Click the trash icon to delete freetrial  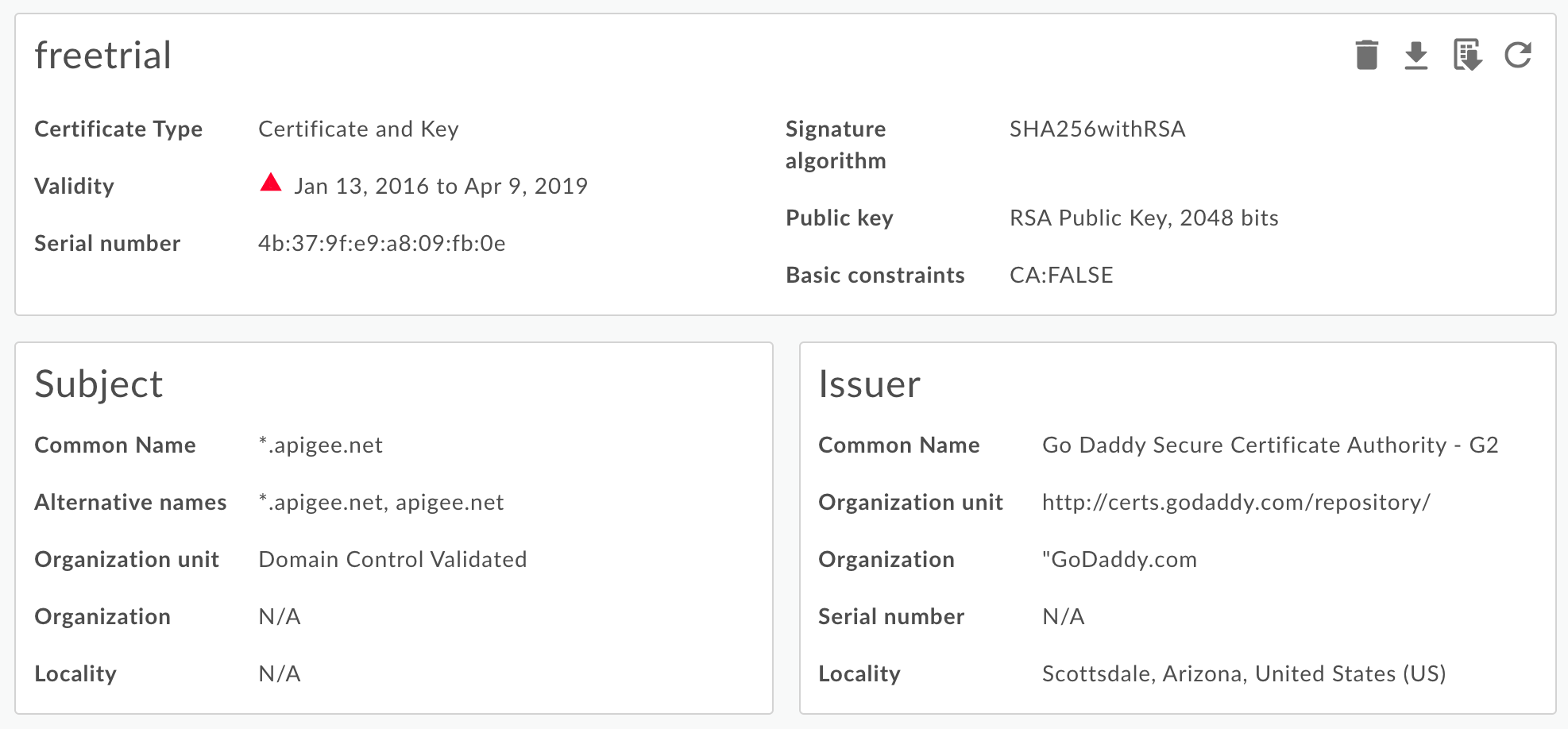click(x=1366, y=56)
